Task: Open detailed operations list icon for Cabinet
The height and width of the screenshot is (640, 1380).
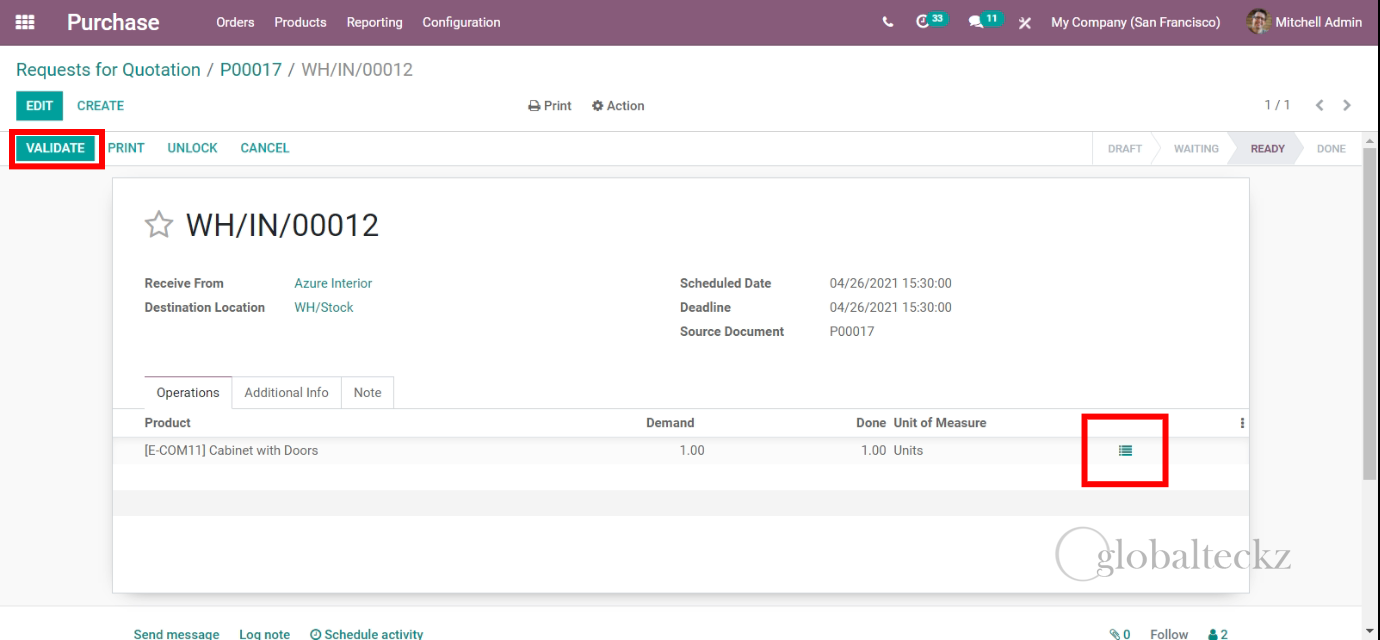Action: pyautogui.click(x=1125, y=451)
